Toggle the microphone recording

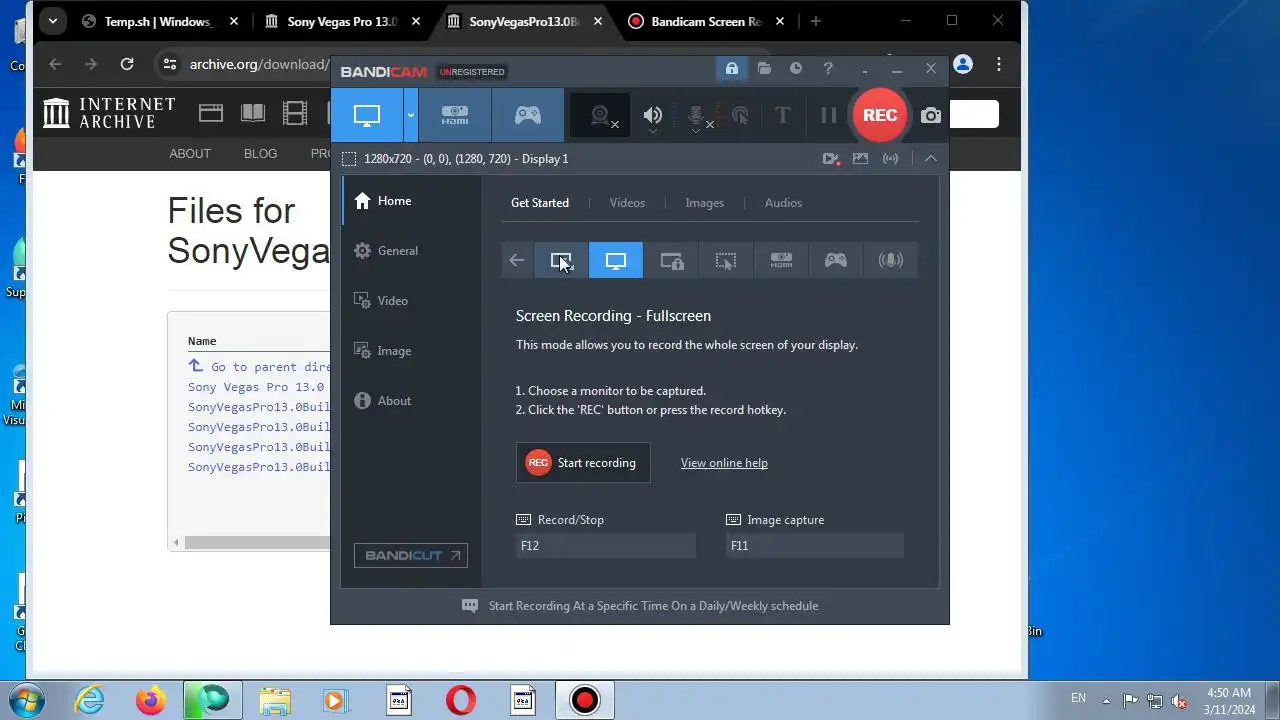697,115
